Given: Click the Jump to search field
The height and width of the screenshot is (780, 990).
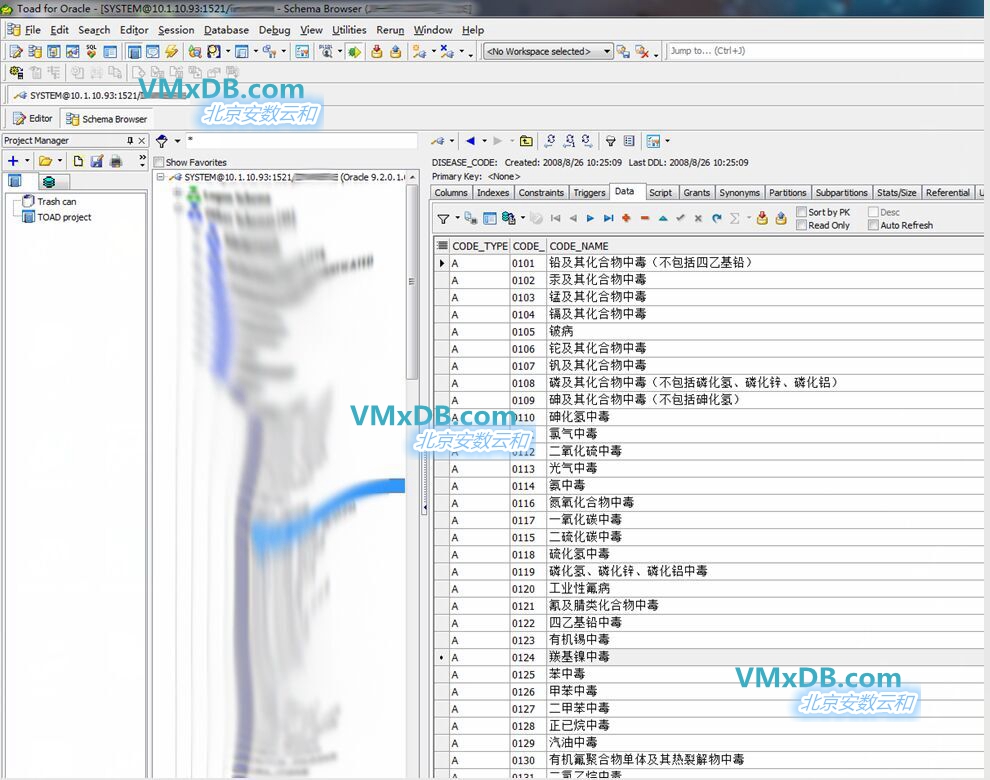Looking at the screenshot, I should click(x=824, y=51).
